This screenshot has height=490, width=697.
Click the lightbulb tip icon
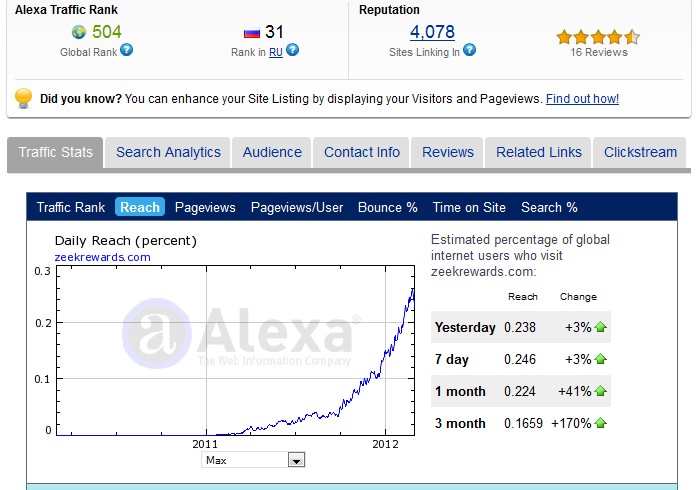pos(23,98)
